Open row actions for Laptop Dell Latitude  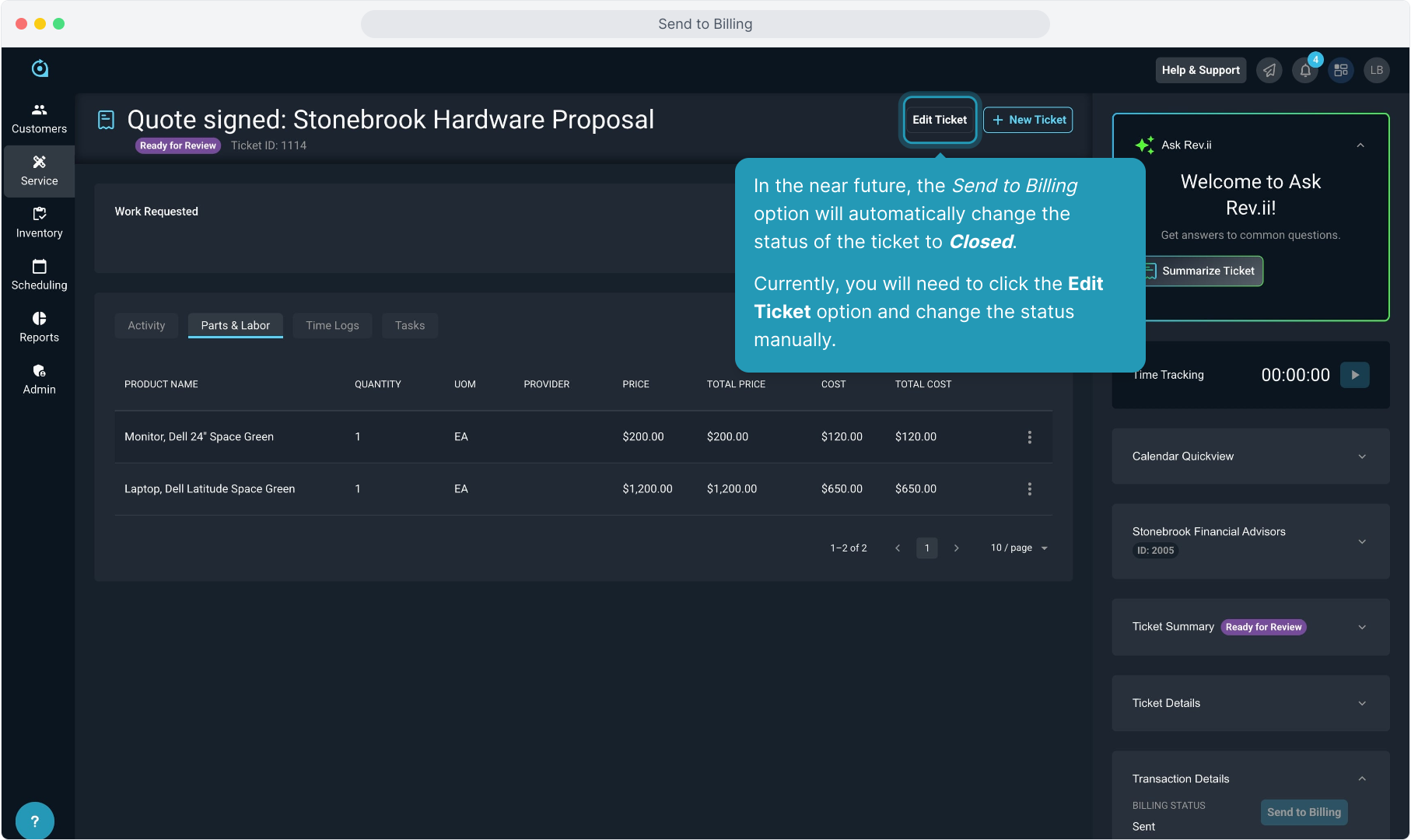point(1029,489)
